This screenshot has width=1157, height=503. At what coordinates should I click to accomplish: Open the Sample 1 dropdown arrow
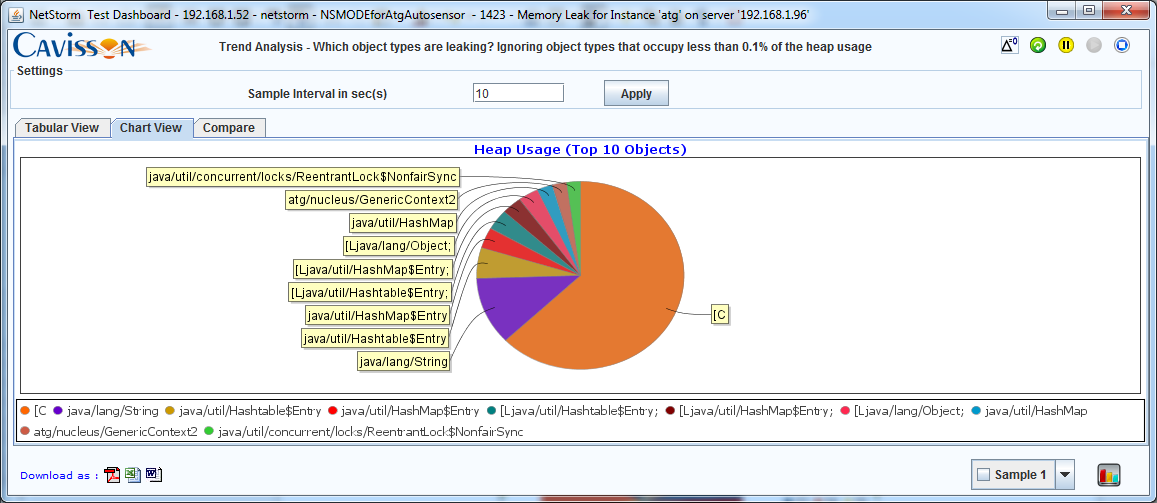coord(1065,475)
